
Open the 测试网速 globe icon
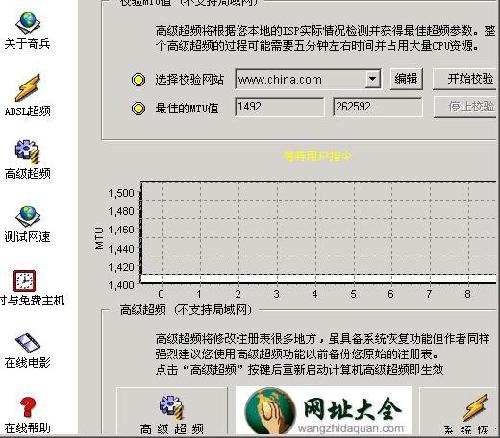(27, 216)
